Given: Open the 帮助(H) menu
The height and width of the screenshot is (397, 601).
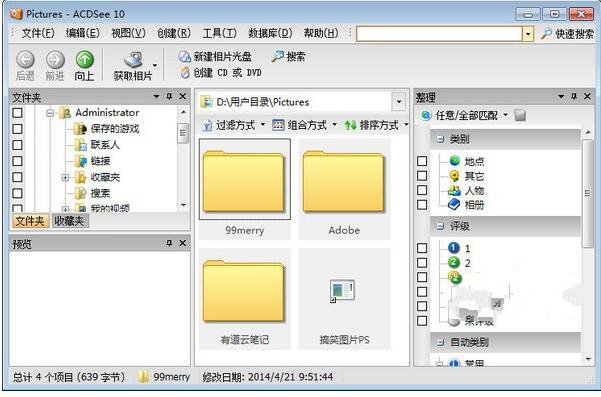Looking at the screenshot, I should click(321, 33).
